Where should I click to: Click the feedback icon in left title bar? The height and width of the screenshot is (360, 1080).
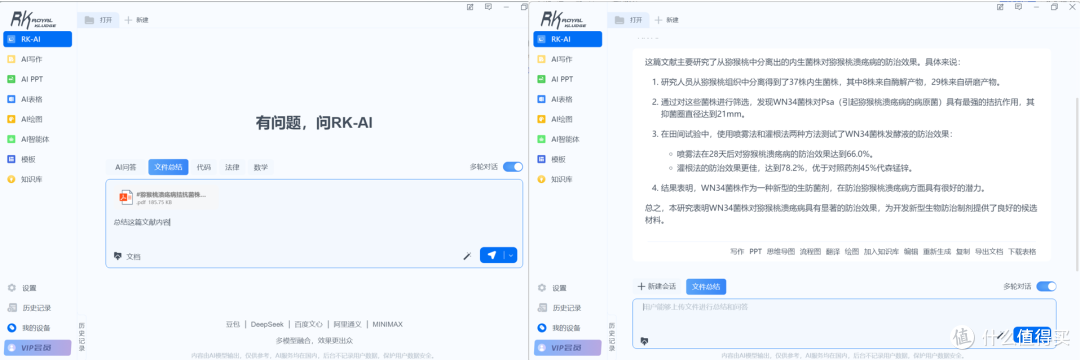tap(488, 7)
